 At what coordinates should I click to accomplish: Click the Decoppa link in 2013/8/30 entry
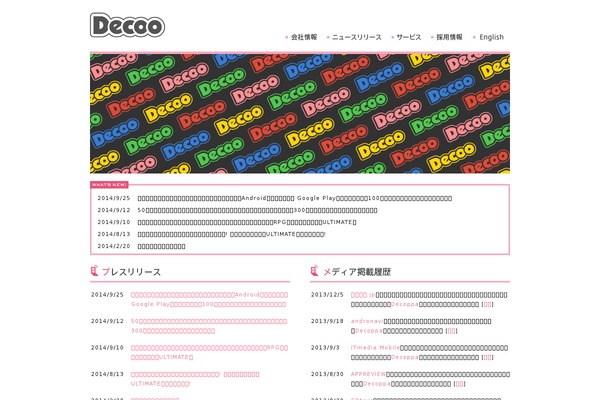pyautogui.click(x=377, y=384)
